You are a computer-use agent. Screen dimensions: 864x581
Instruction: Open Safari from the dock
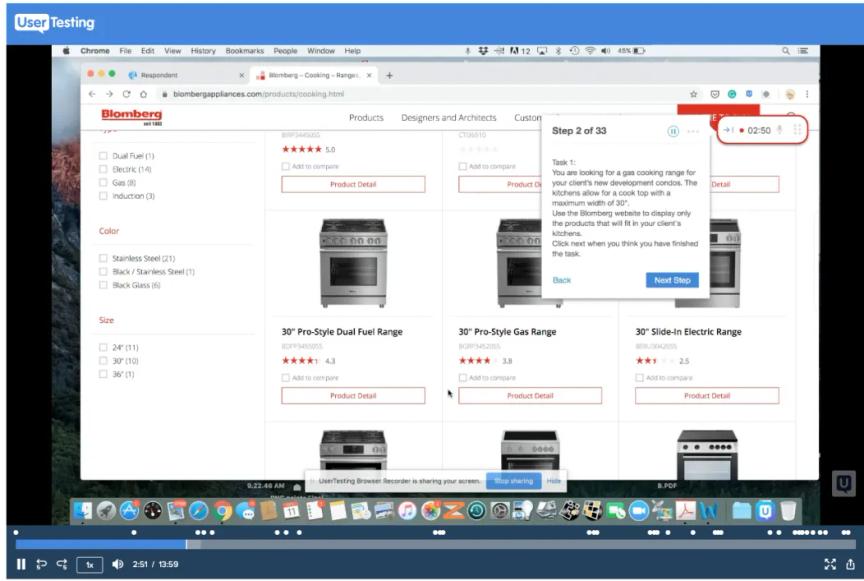pos(199,511)
